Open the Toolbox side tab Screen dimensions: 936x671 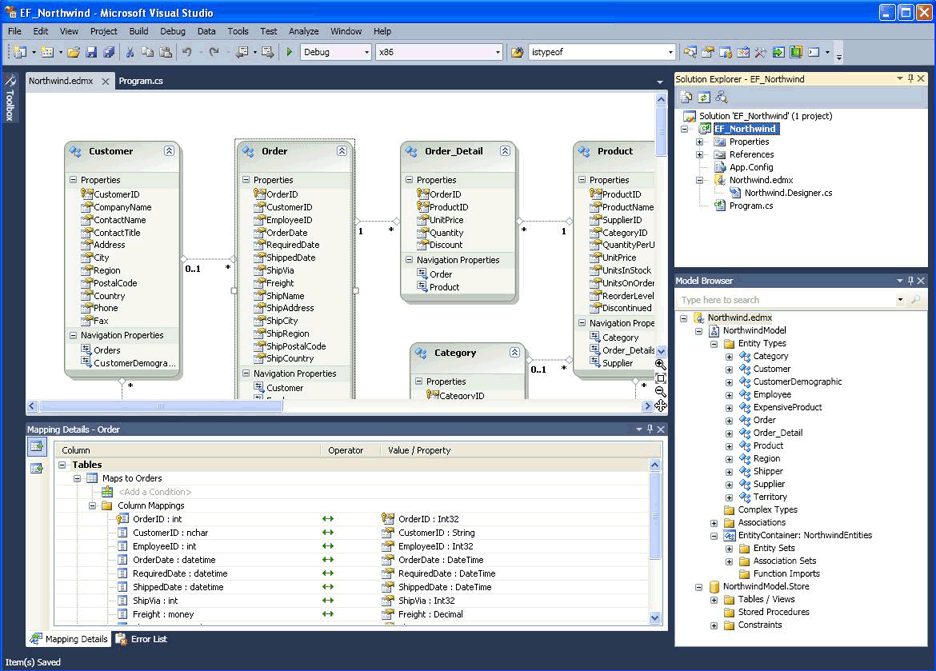coord(10,98)
